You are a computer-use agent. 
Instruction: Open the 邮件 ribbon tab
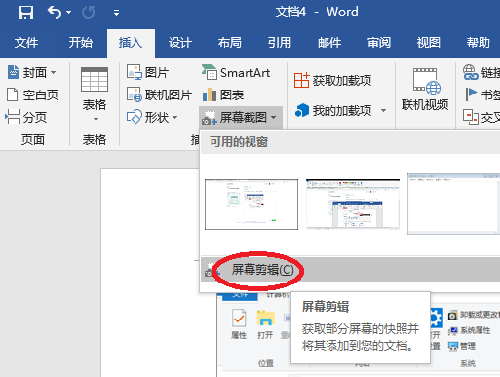tap(329, 43)
